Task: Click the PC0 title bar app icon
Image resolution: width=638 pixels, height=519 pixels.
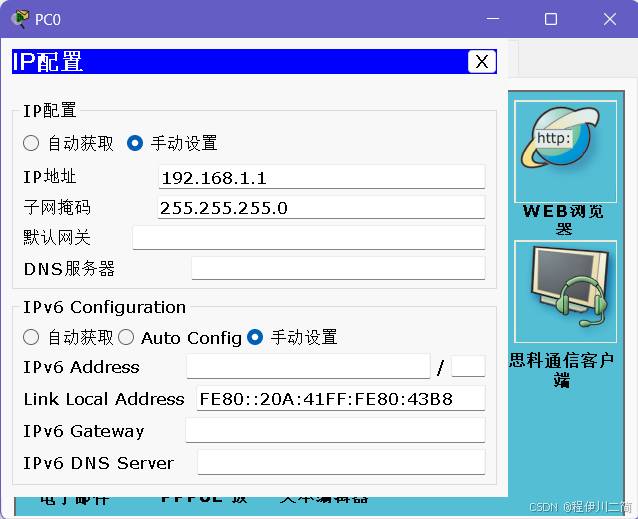Action: click(x=19, y=19)
